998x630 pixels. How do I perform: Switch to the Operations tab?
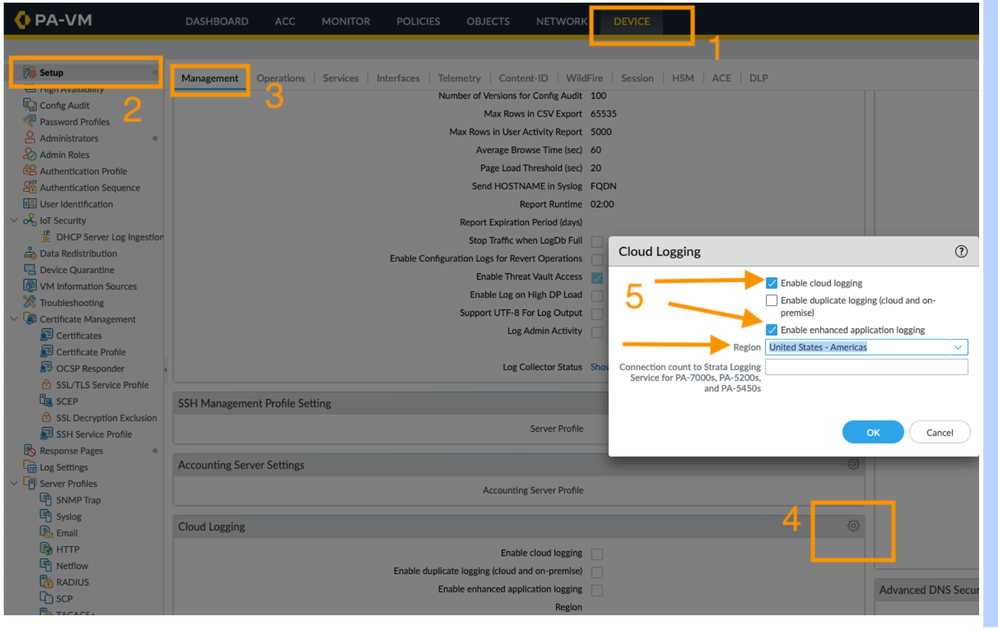280,78
